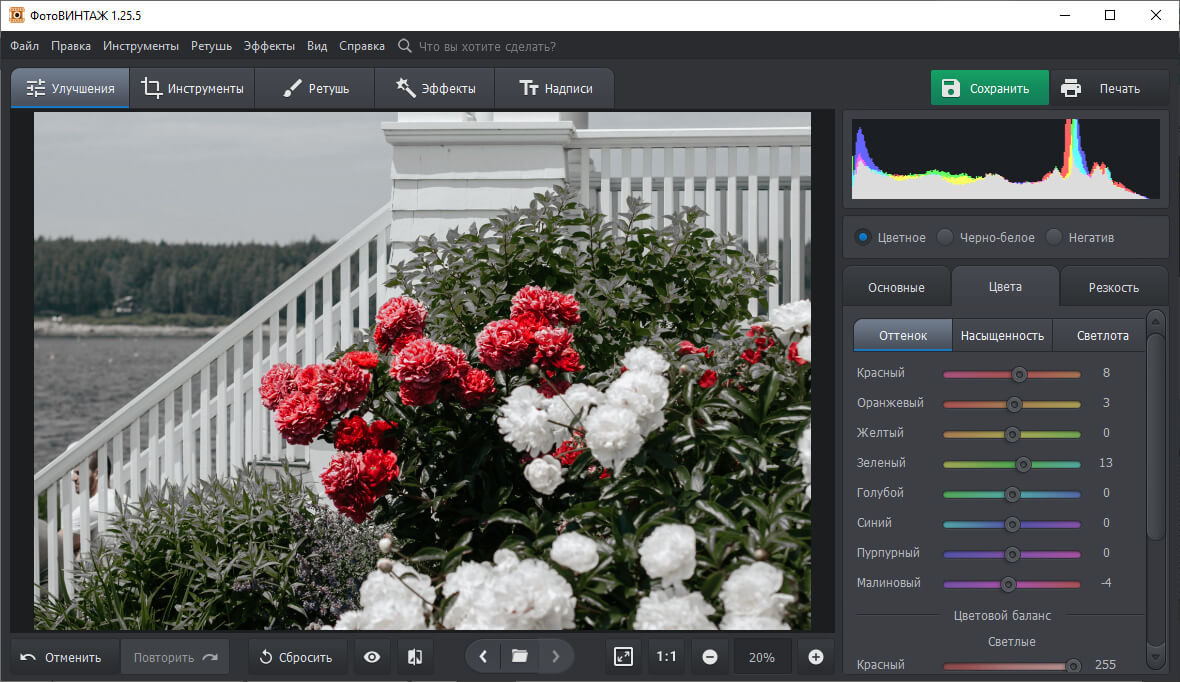Viewport: 1180px width, 682px height.
Task: Zoom in with the plus icon
Action: (x=815, y=657)
